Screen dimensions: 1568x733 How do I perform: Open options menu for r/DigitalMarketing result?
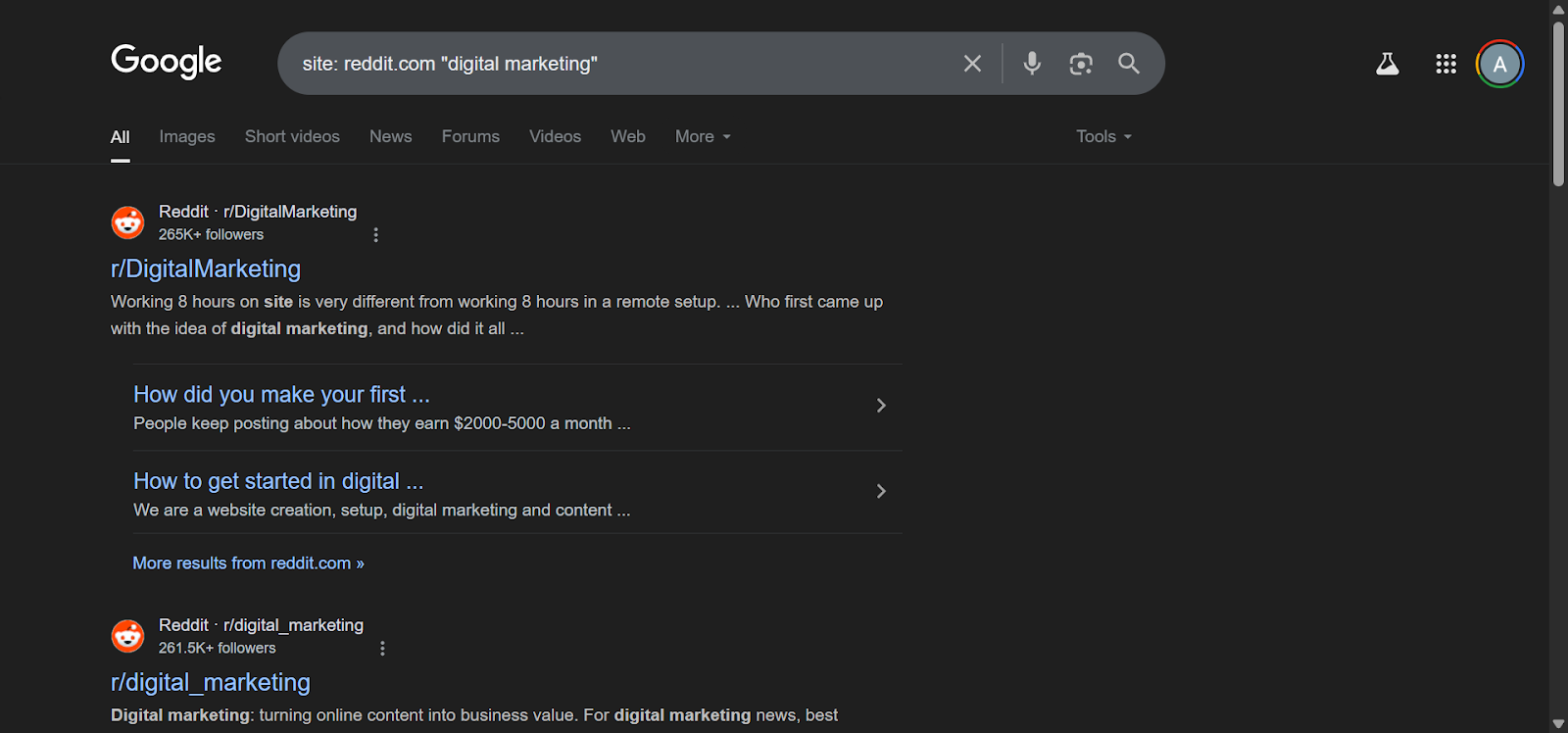(375, 235)
